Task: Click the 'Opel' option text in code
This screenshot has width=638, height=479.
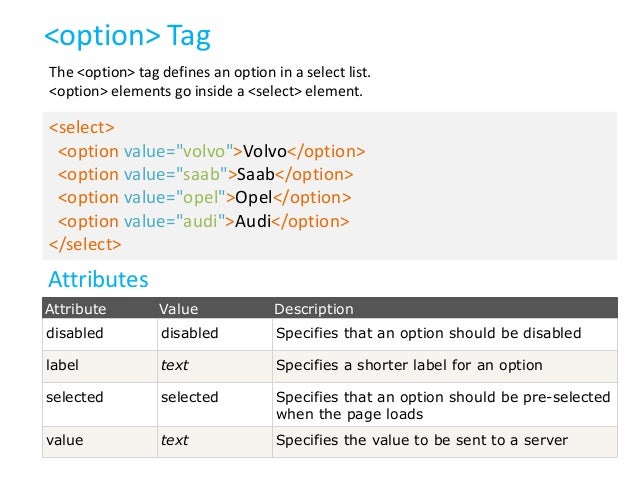Action: [253, 198]
